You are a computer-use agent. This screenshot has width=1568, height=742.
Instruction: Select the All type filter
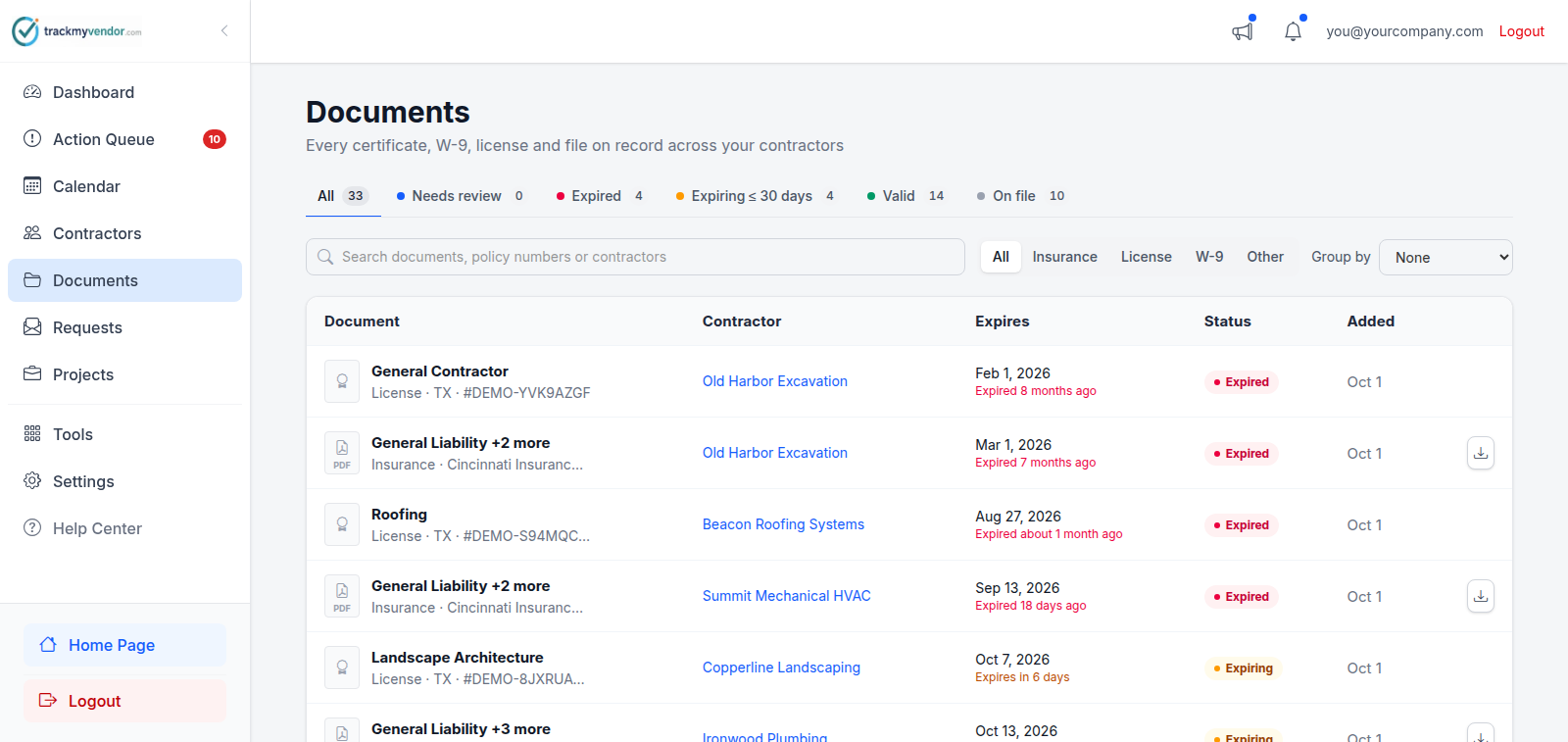coord(1001,257)
